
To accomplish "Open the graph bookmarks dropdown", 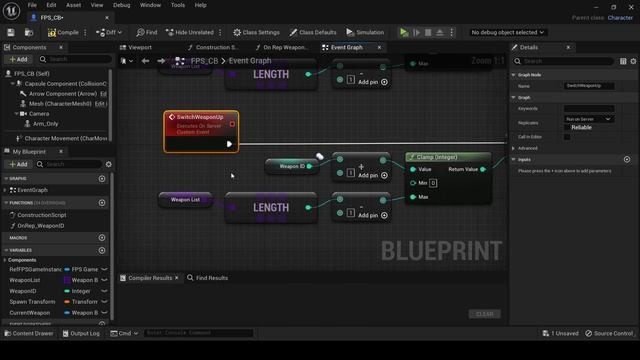I will [127, 61].
